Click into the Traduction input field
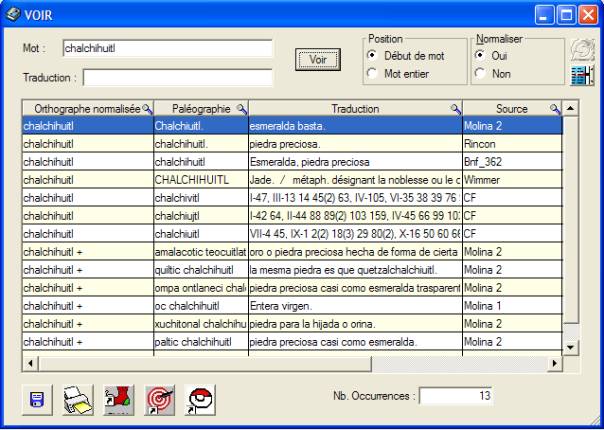This screenshot has height=430, width=604. tap(180, 76)
